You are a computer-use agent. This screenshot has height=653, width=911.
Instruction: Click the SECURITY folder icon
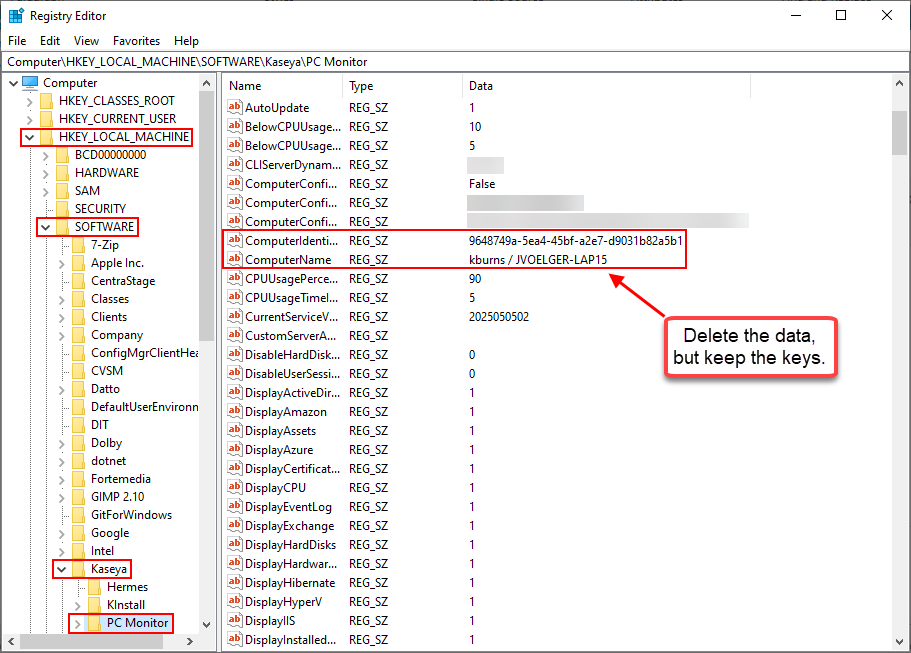coord(63,209)
